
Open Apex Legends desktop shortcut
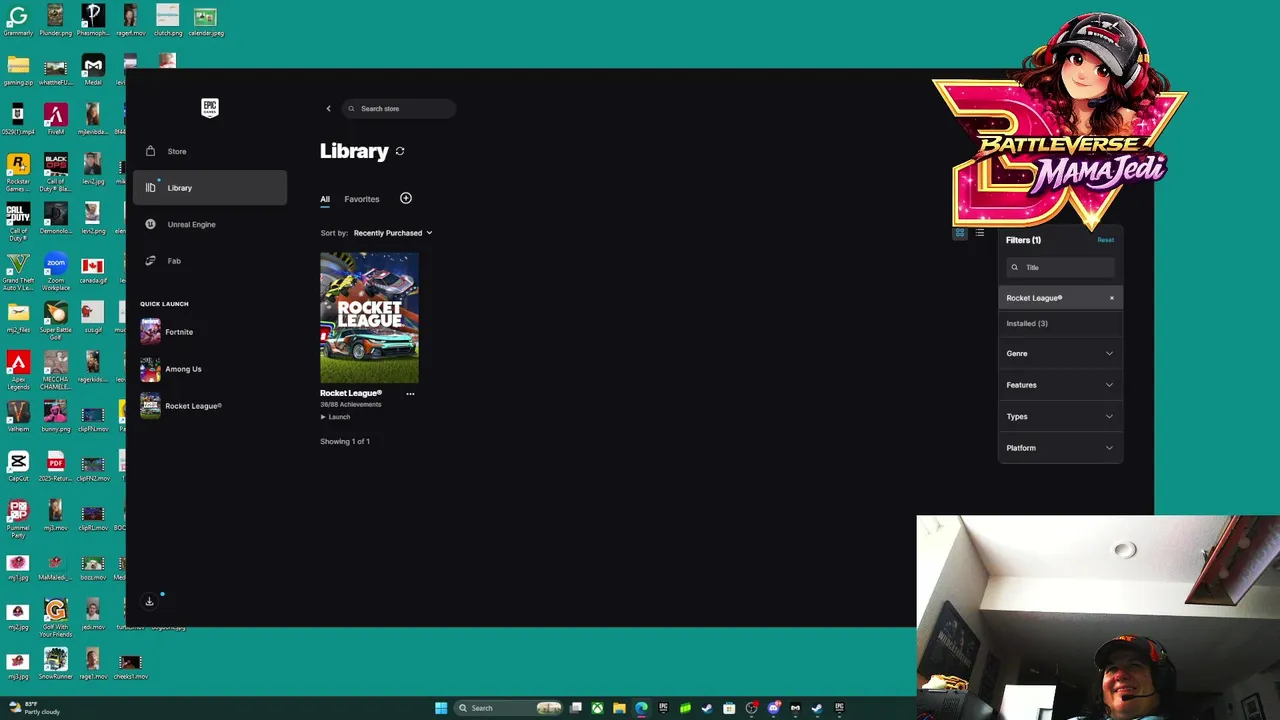click(18, 369)
